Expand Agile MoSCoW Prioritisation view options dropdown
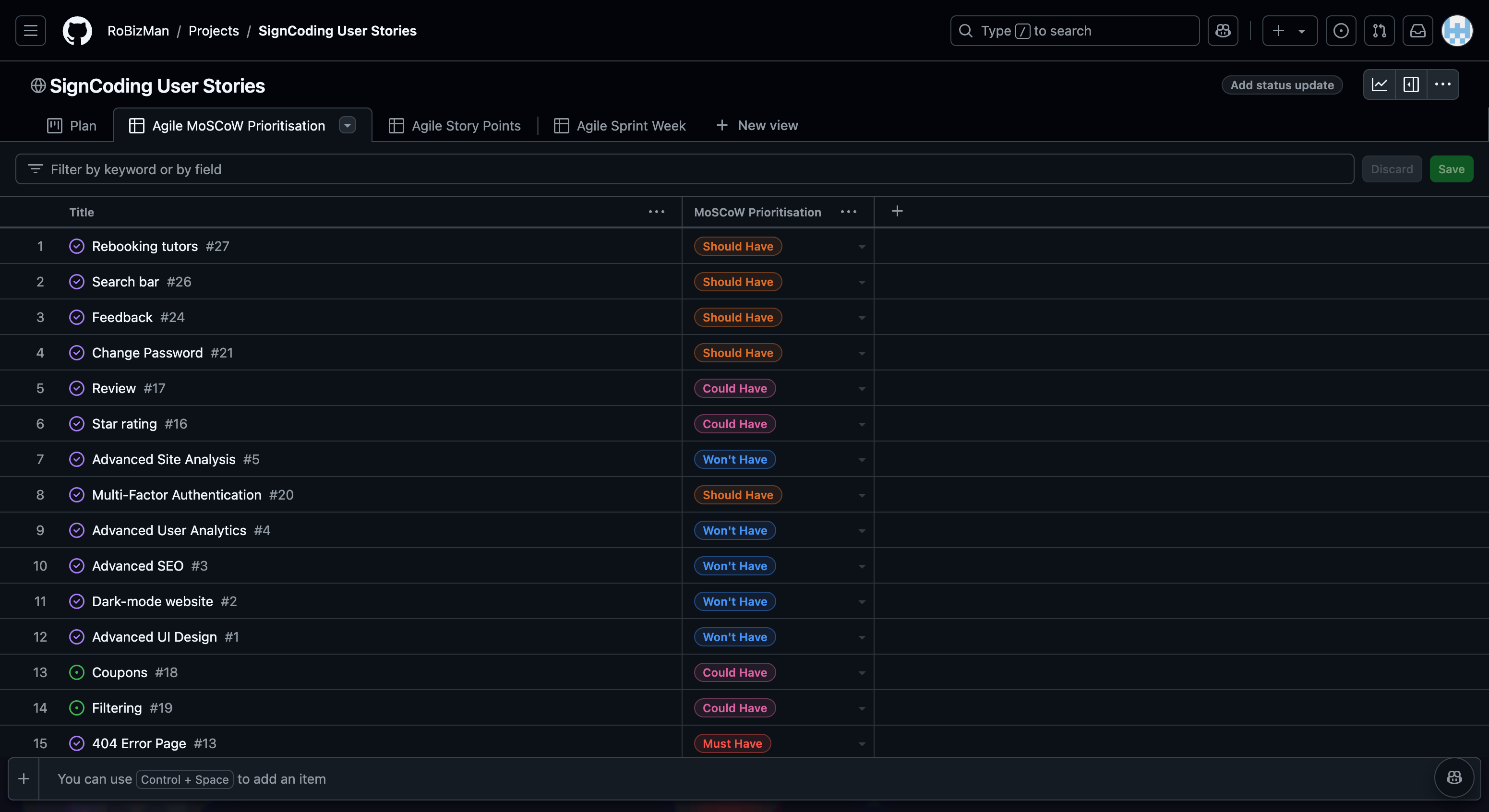The image size is (1489, 812). point(348,125)
